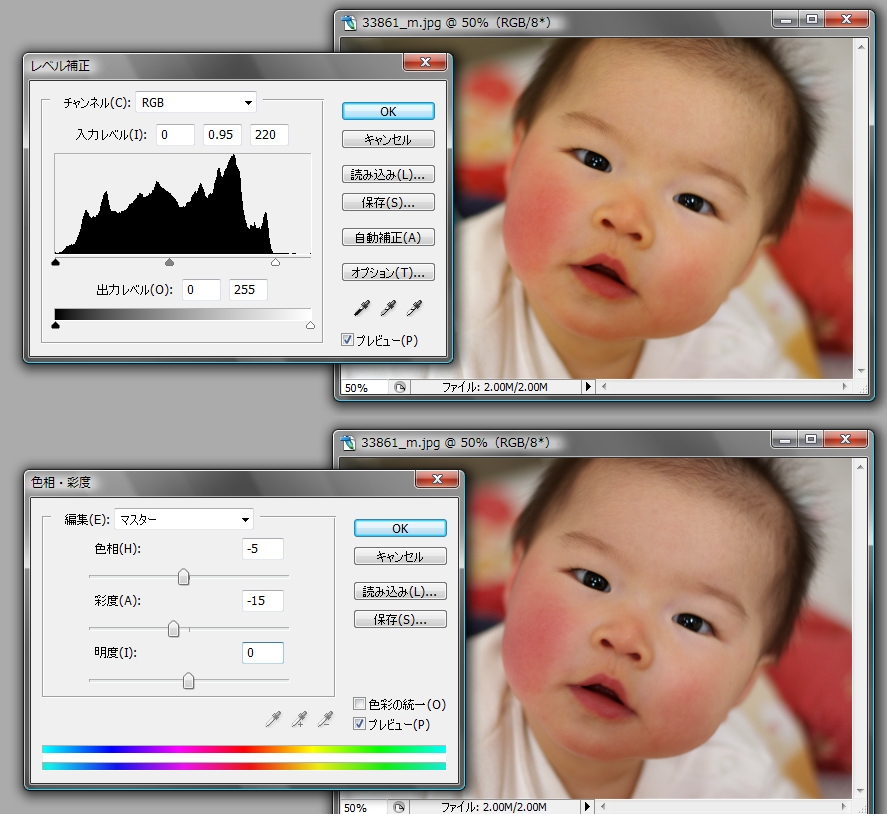This screenshot has width=887, height=814.
Task: Click 保存(S) in the Levels dialog
Action: coord(388,202)
